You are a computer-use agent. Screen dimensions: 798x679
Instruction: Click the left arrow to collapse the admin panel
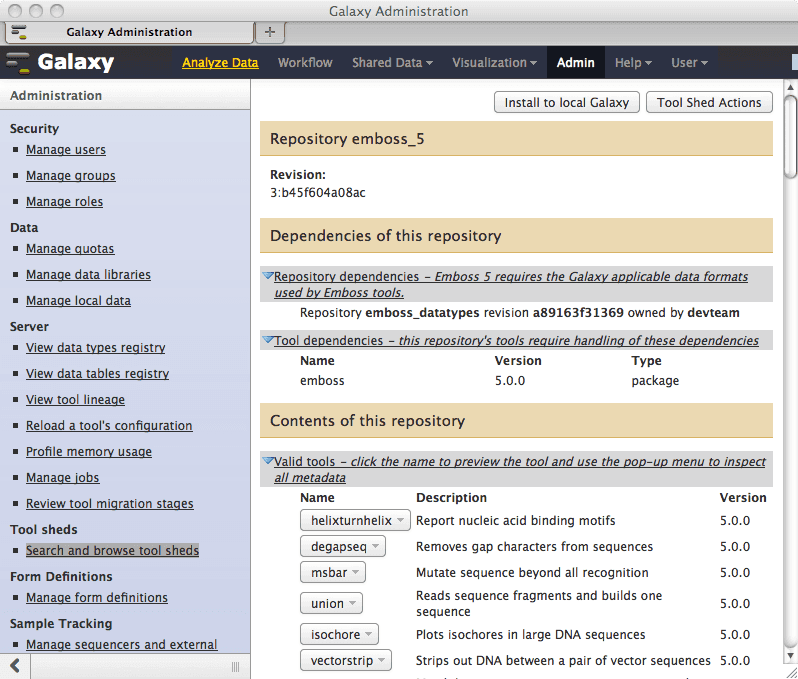point(15,666)
